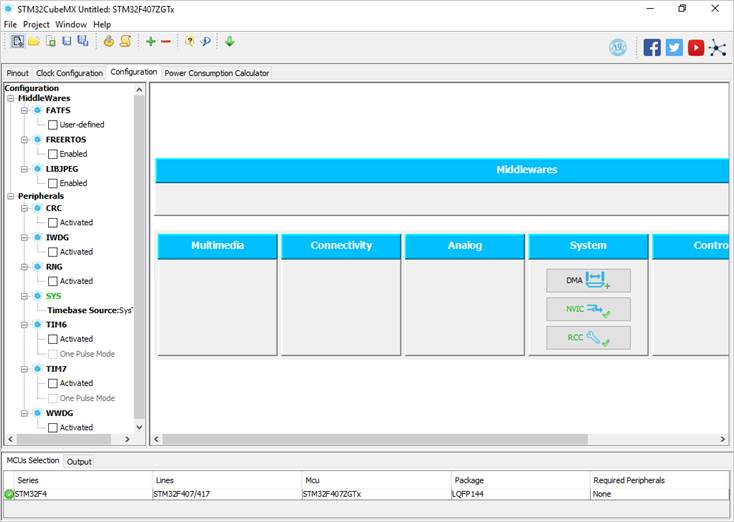This screenshot has width=734, height=522.
Task: Tick the CRC Activated checkbox
Action: (53, 223)
